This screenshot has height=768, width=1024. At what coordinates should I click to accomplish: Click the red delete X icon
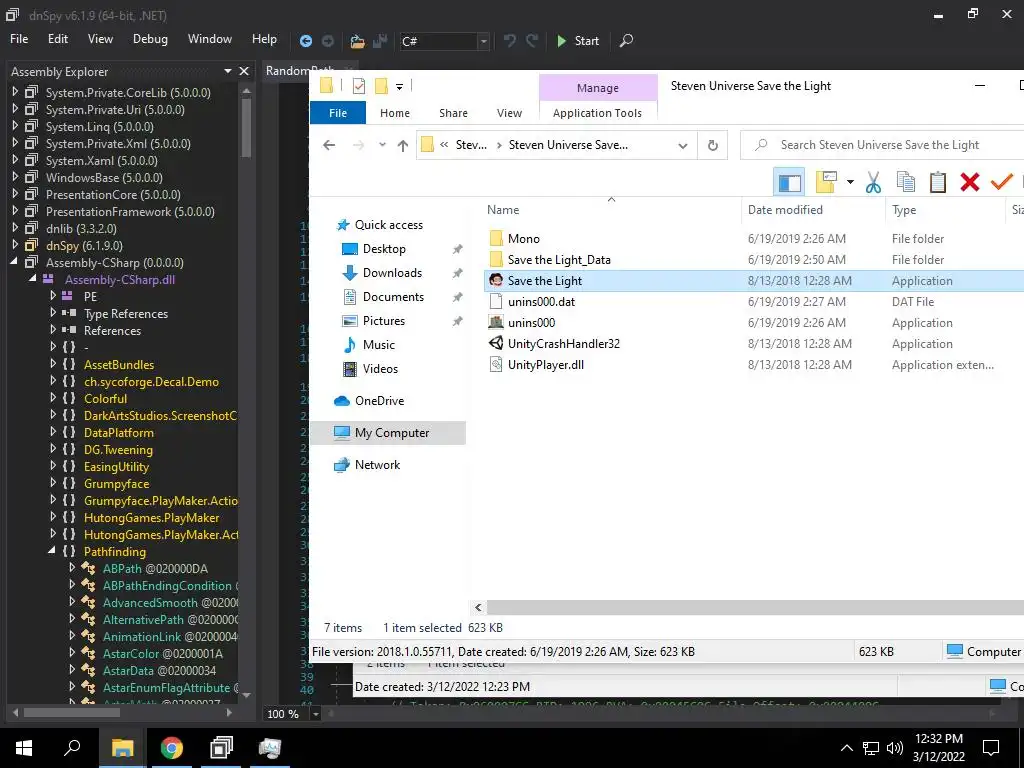click(x=970, y=182)
